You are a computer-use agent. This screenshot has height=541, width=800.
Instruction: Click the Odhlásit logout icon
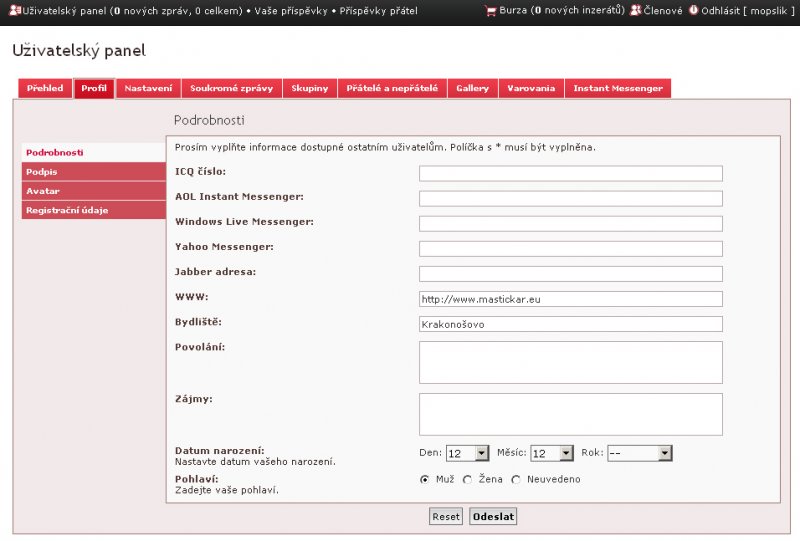(x=693, y=10)
